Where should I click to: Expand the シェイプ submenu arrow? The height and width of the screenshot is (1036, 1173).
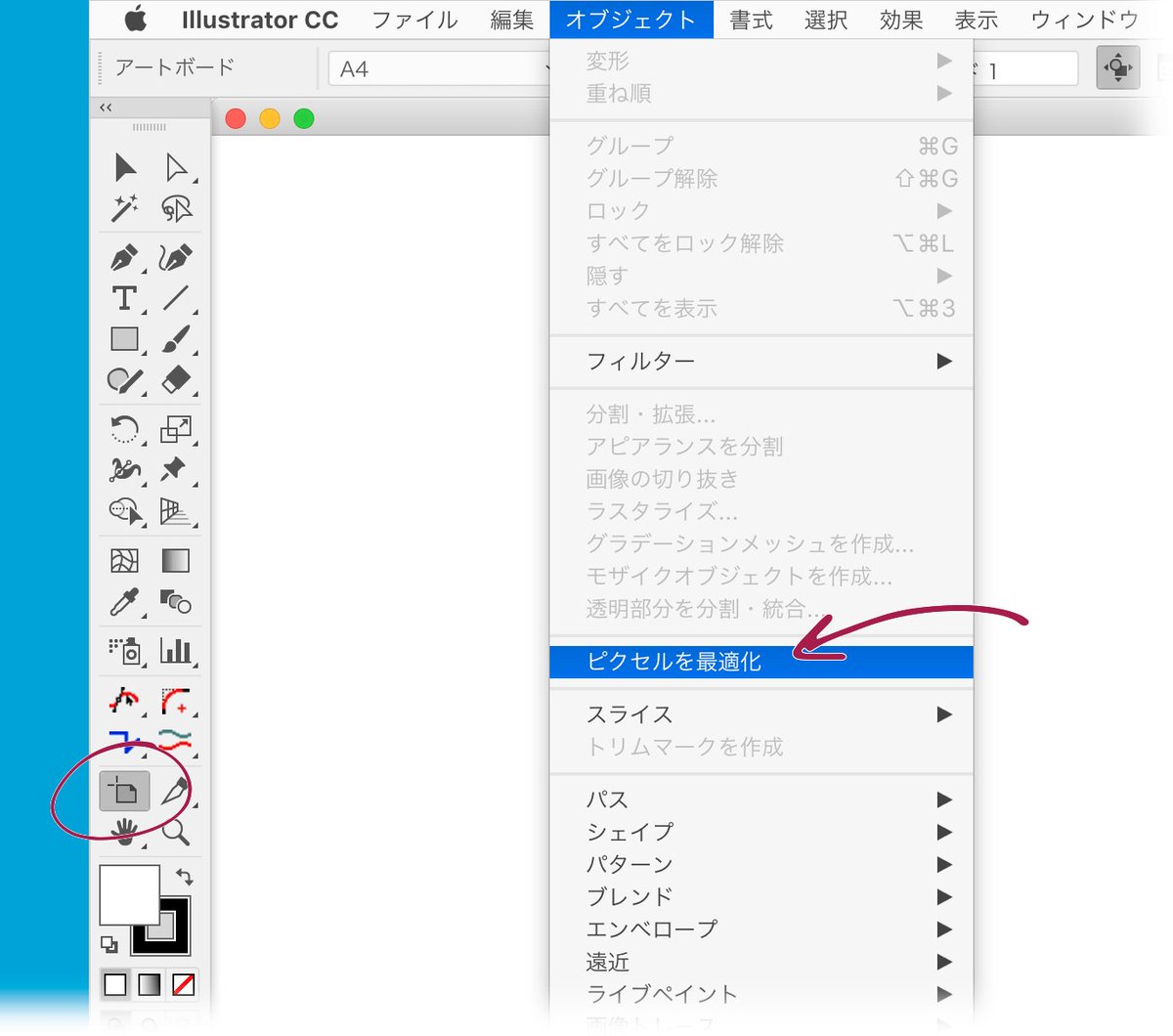(944, 832)
